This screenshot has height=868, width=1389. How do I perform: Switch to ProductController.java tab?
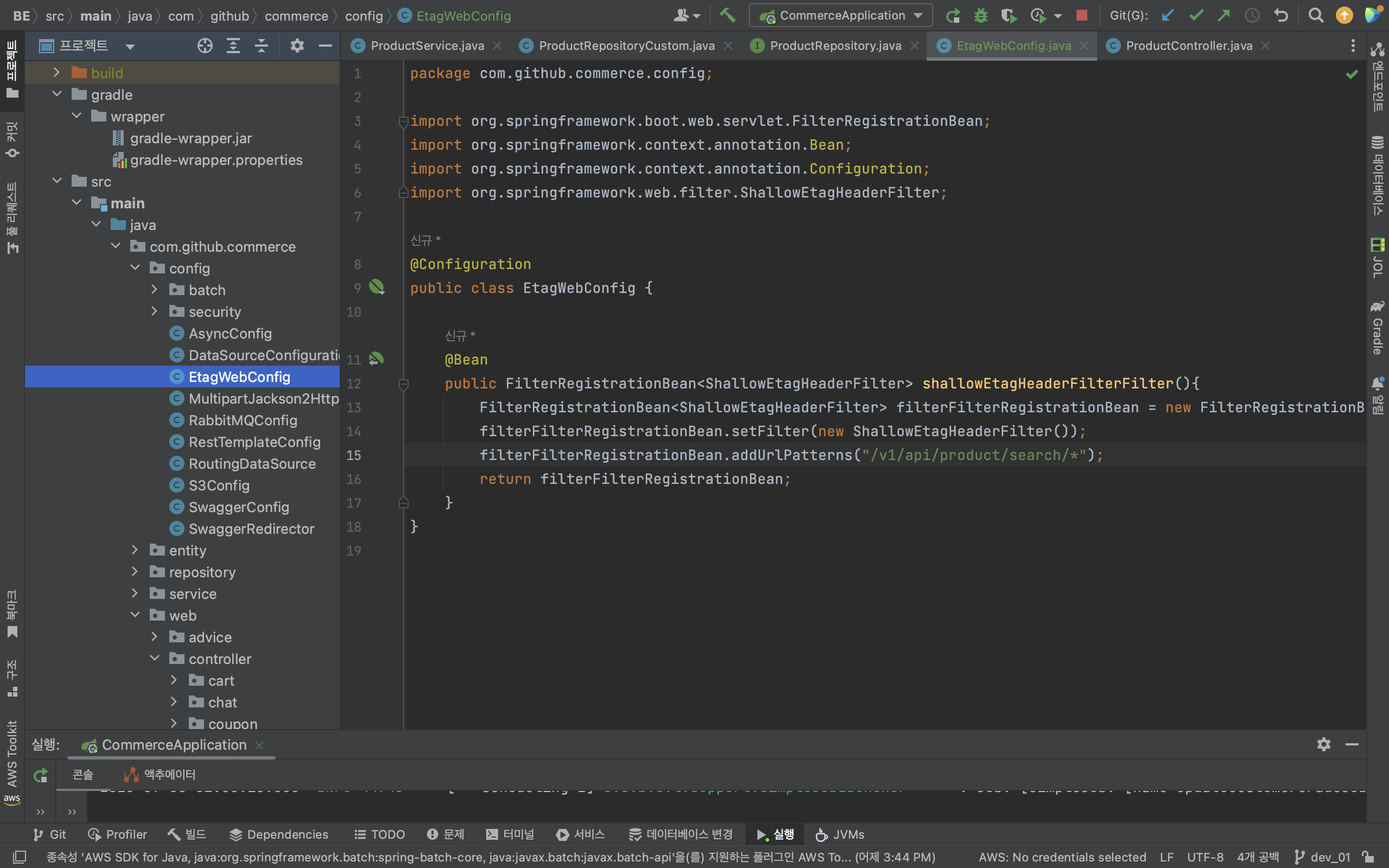pos(1188,46)
